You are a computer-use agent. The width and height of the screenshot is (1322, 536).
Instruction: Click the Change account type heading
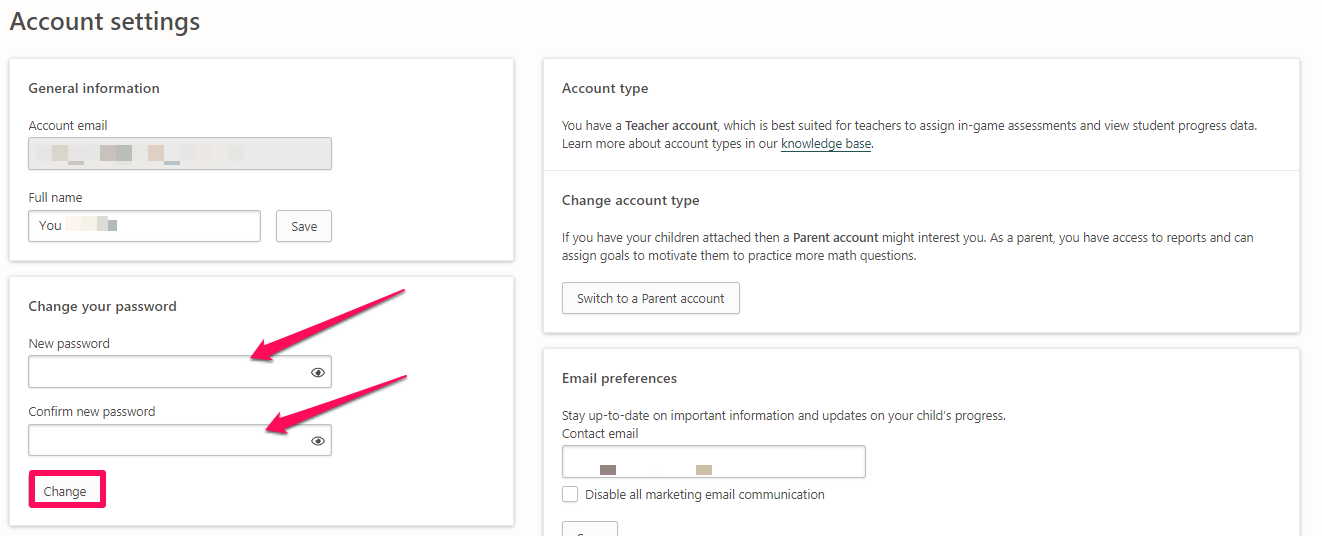[631, 200]
